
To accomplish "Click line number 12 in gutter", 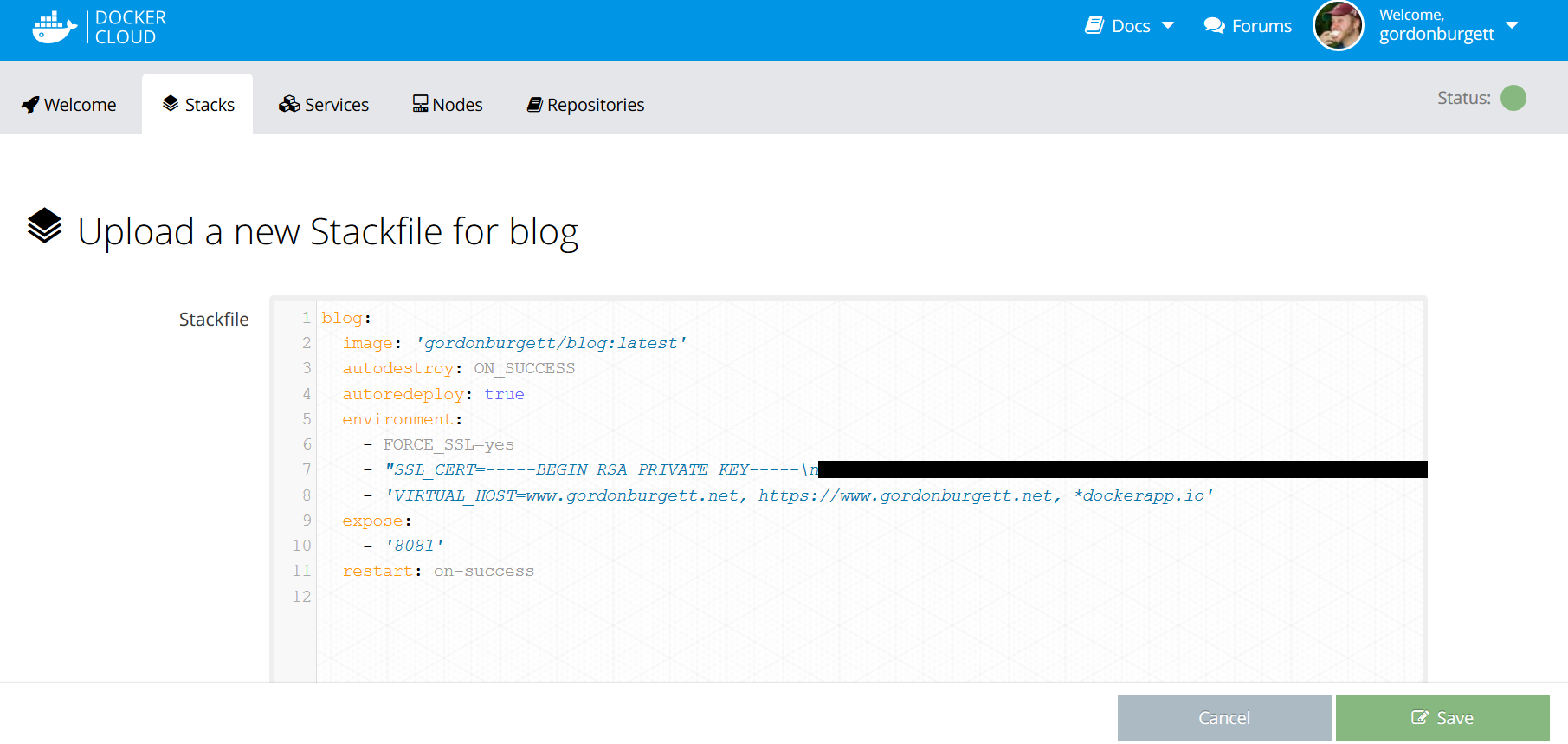I will pyautogui.click(x=301, y=597).
